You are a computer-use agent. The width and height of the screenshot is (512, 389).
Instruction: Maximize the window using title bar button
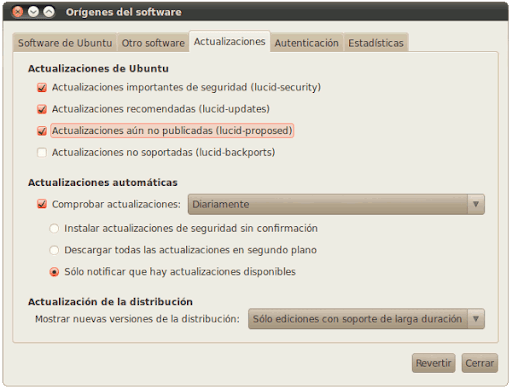pyautogui.click(x=49, y=12)
